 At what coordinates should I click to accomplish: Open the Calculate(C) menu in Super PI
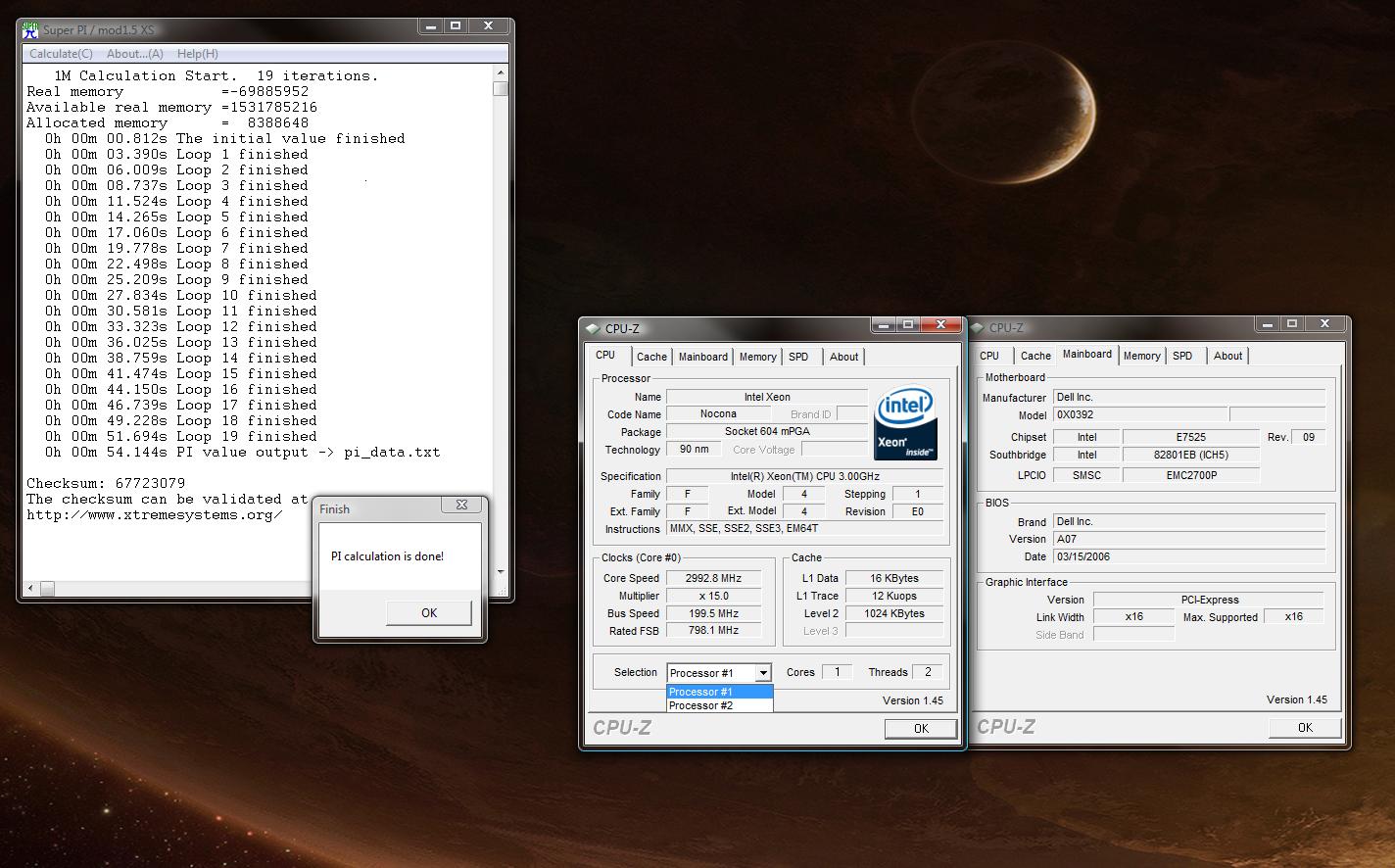(61, 54)
